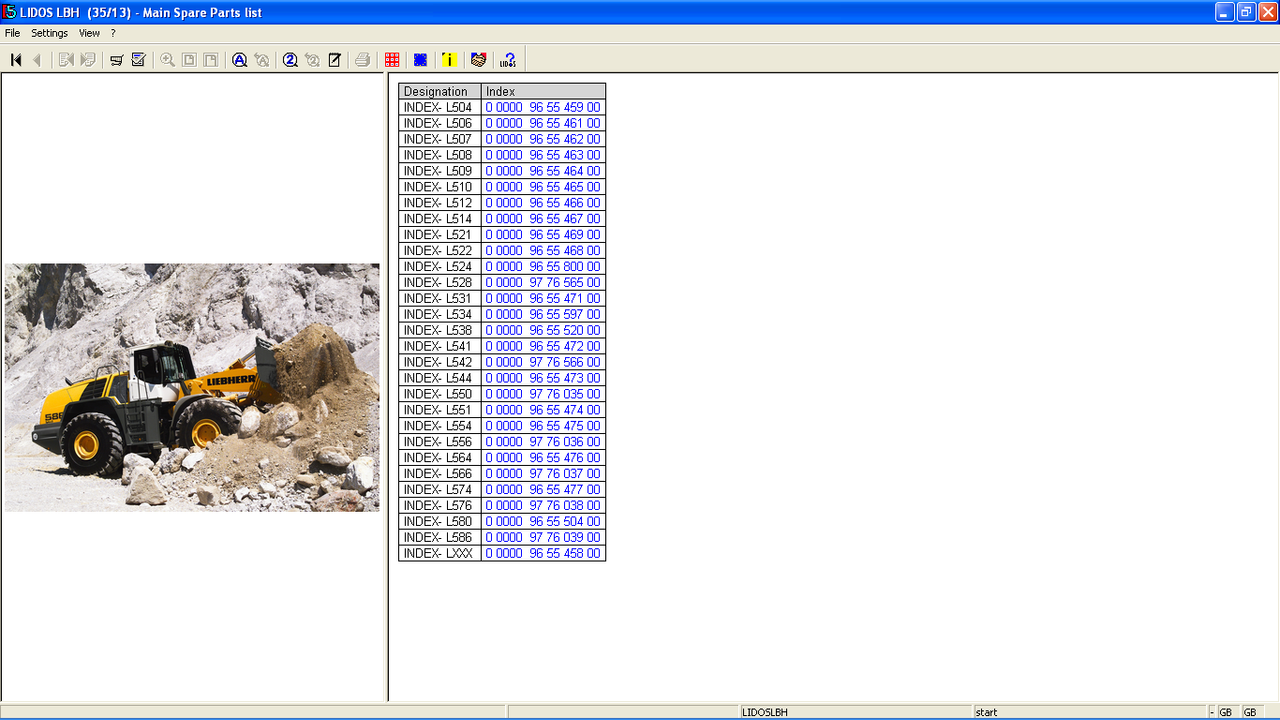
Task: Open index link for INDEX- L556
Action: tap(543, 442)
